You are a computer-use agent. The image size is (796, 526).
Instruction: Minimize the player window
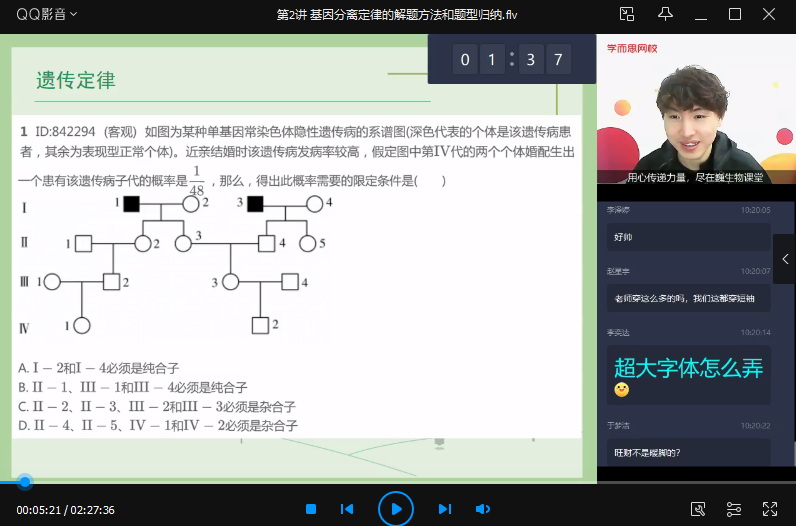point(702,14)
